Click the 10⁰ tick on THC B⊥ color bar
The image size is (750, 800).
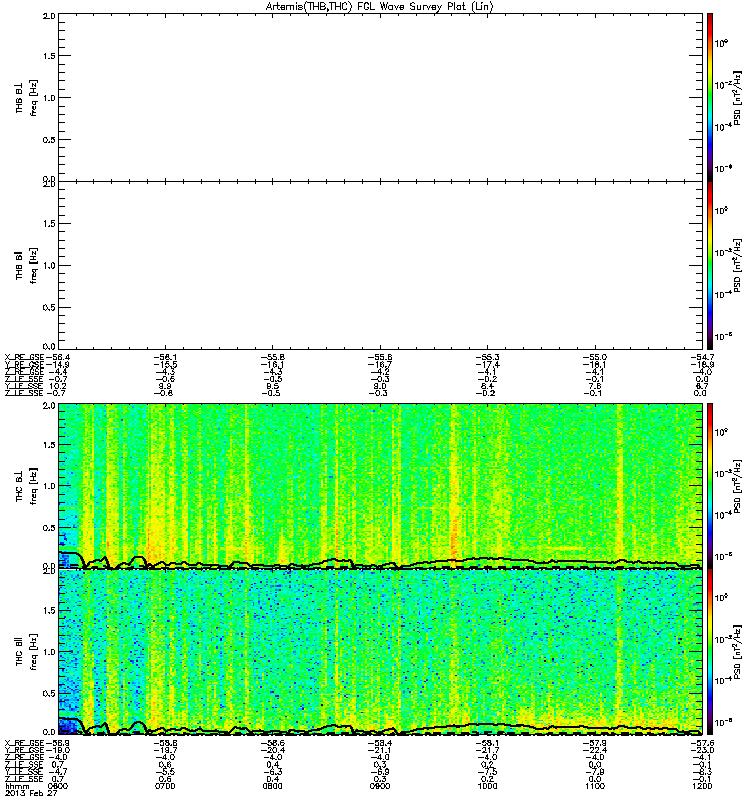(721, 432)
